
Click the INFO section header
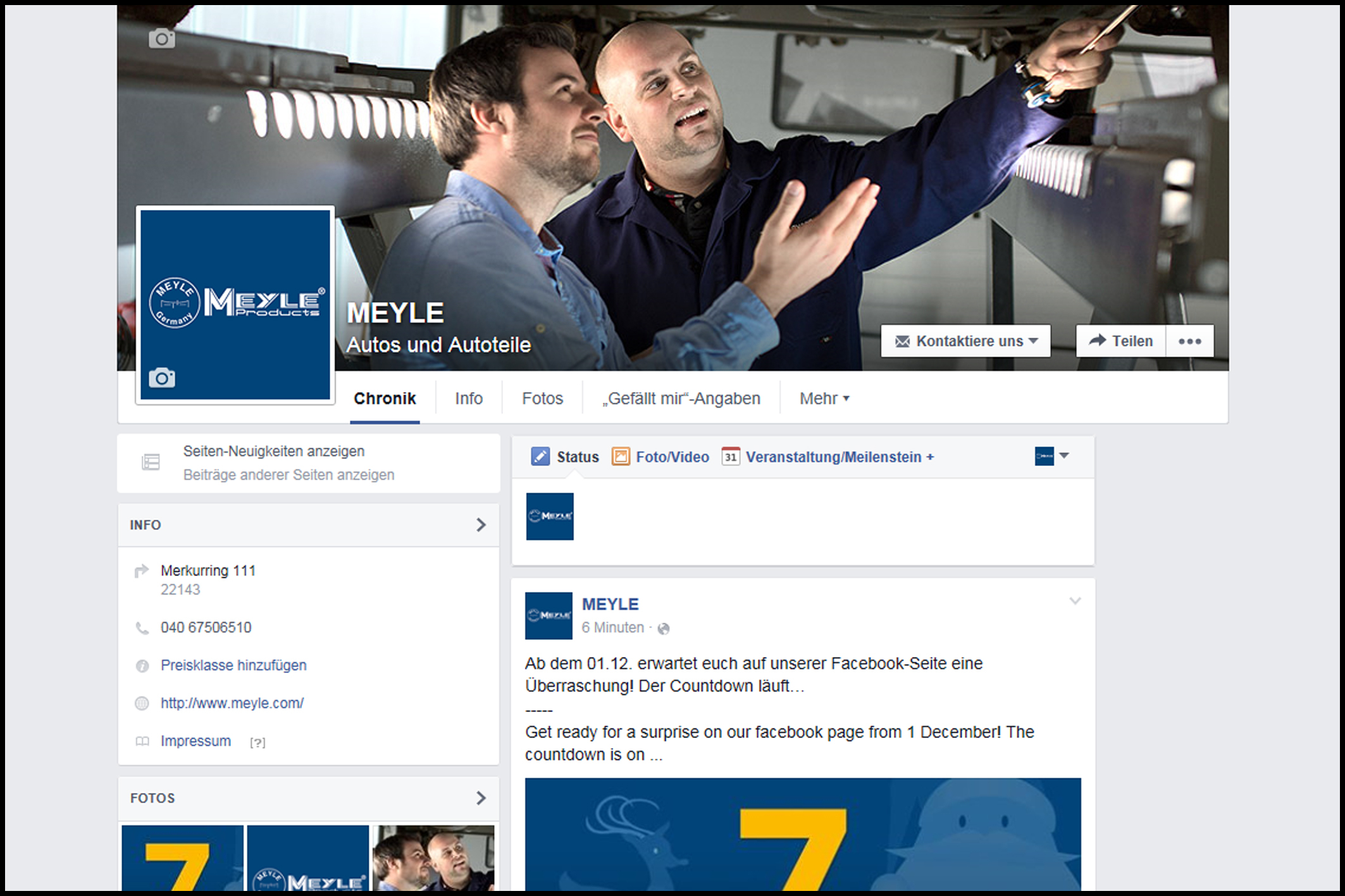coord(309,525)
